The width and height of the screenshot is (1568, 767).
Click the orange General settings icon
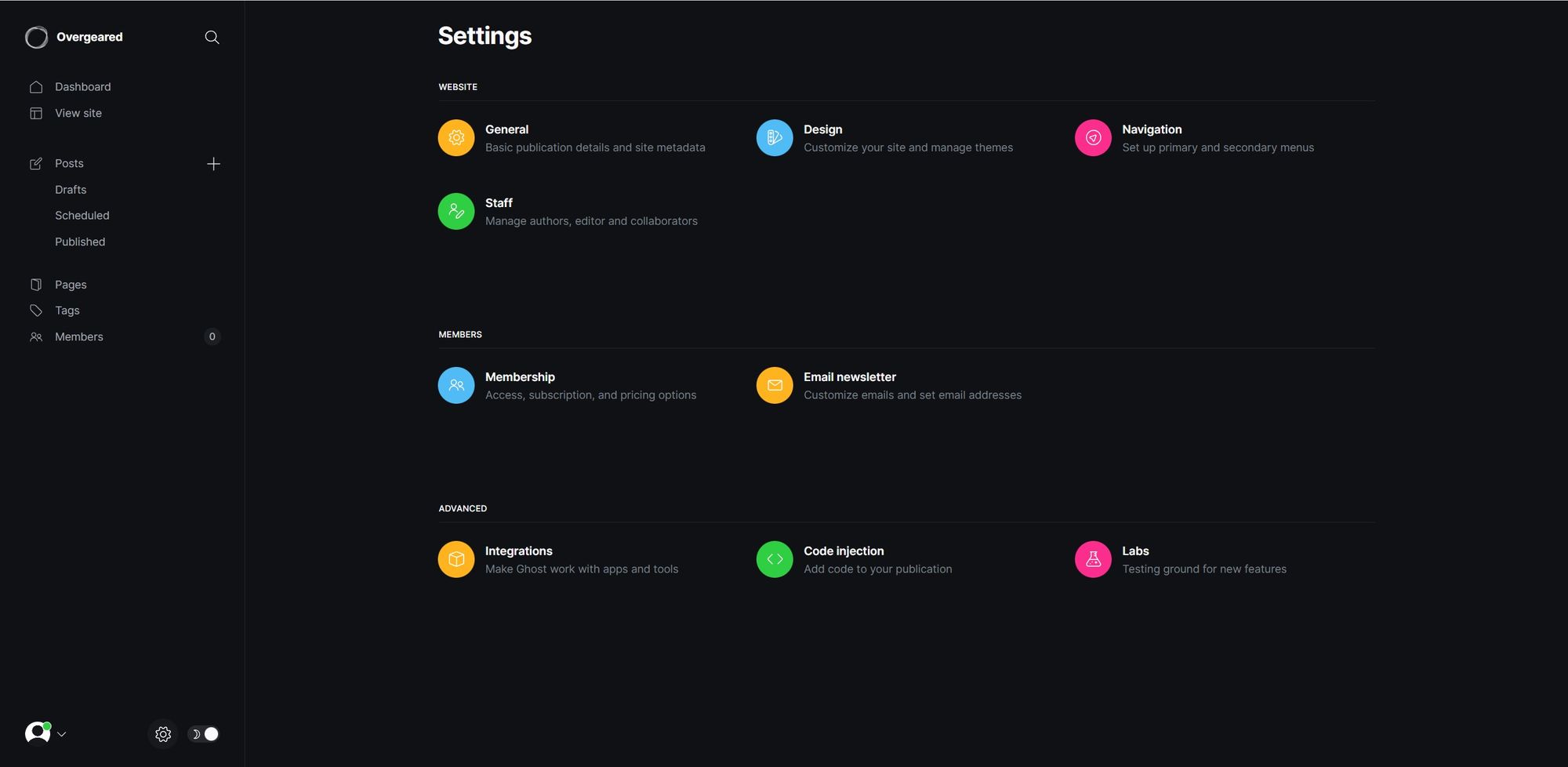(x=456, y=138)
